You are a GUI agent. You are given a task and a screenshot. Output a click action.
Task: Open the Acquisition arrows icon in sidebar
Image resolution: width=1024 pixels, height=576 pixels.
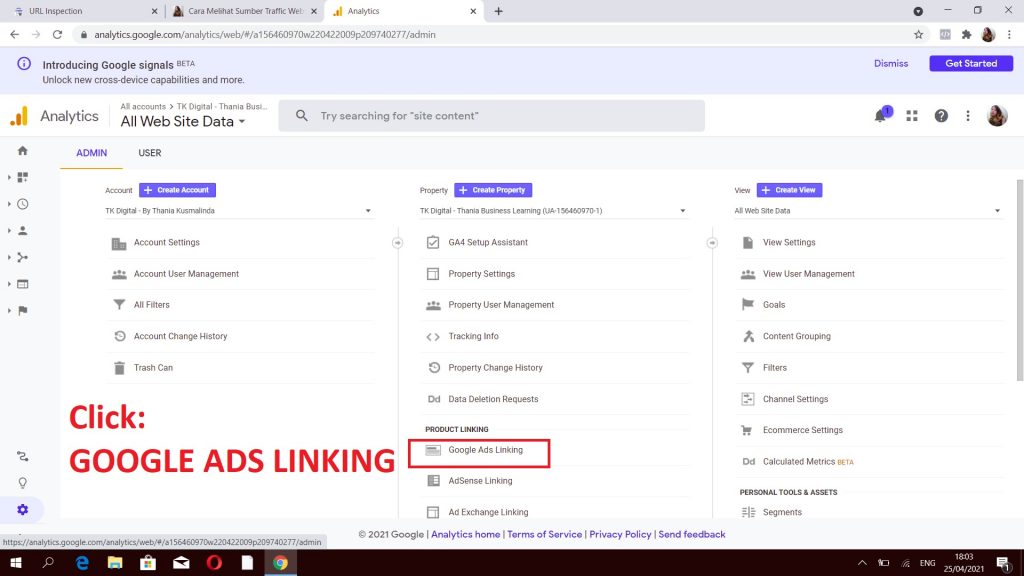(x=23, y=257)
